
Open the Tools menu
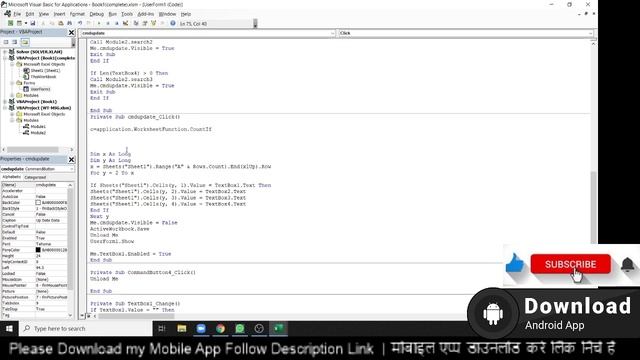click(127, 14)
